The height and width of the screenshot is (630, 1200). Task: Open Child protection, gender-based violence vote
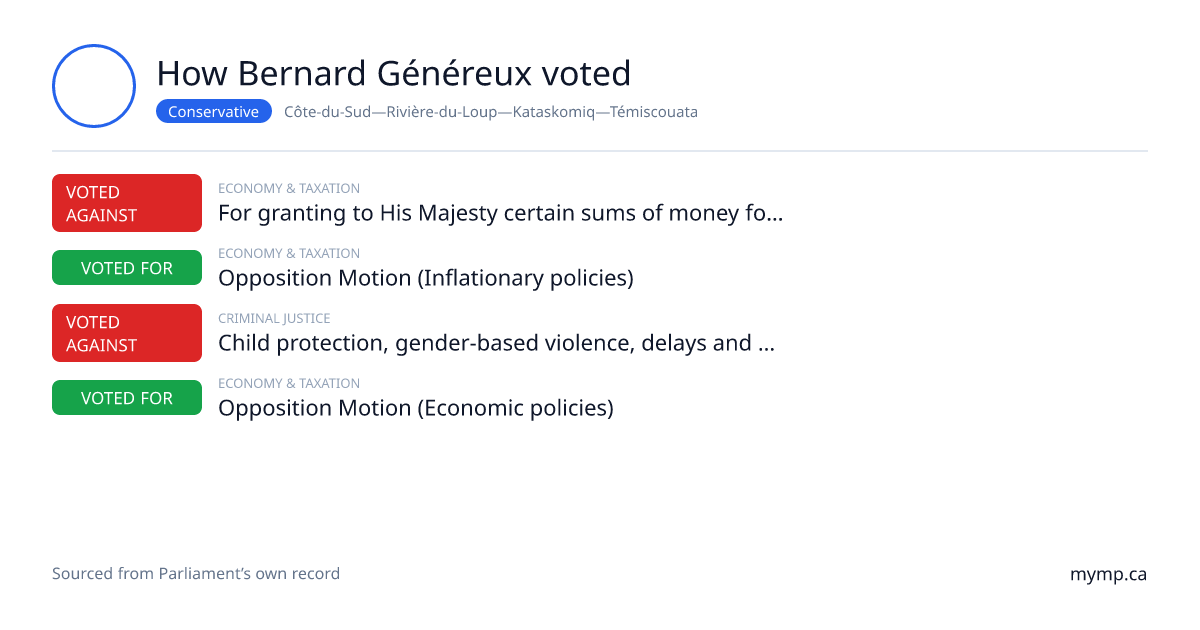[x=496, y=343]
